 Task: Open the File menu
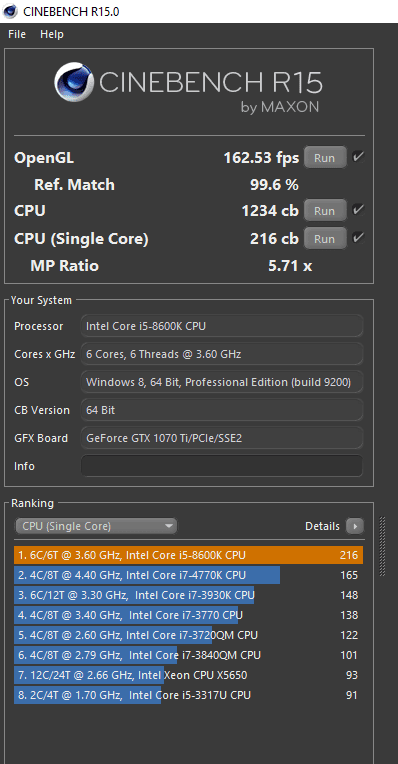tap(17, 34)
